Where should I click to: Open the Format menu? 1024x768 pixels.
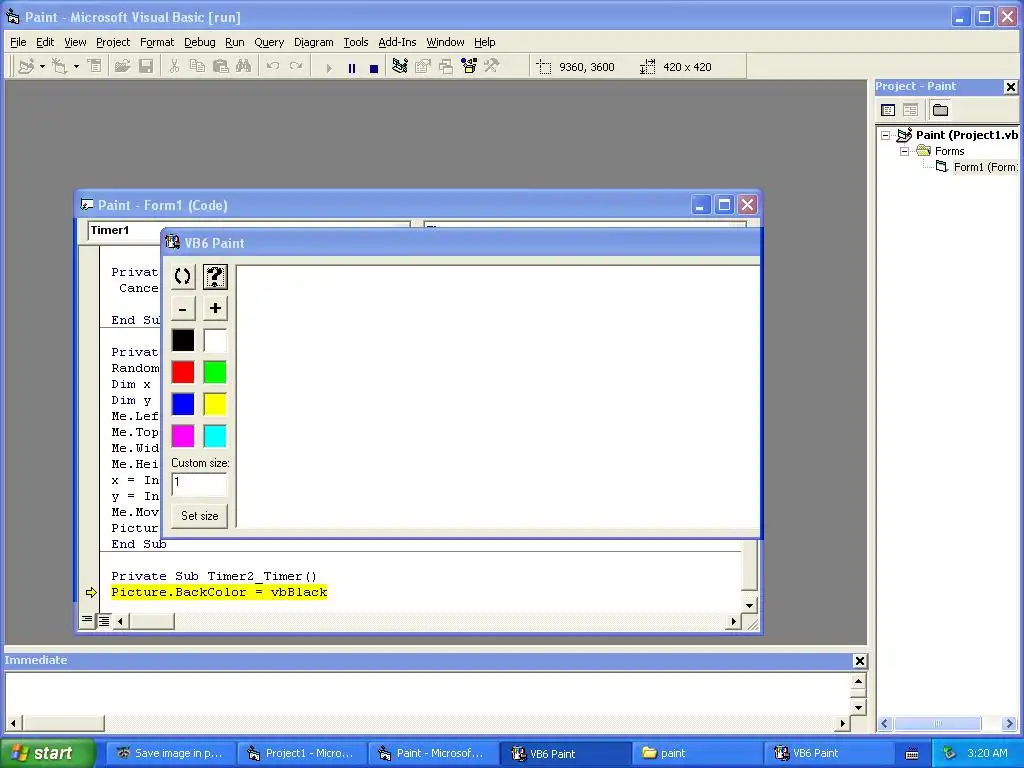pyautogui.click(x=157, y=42)
